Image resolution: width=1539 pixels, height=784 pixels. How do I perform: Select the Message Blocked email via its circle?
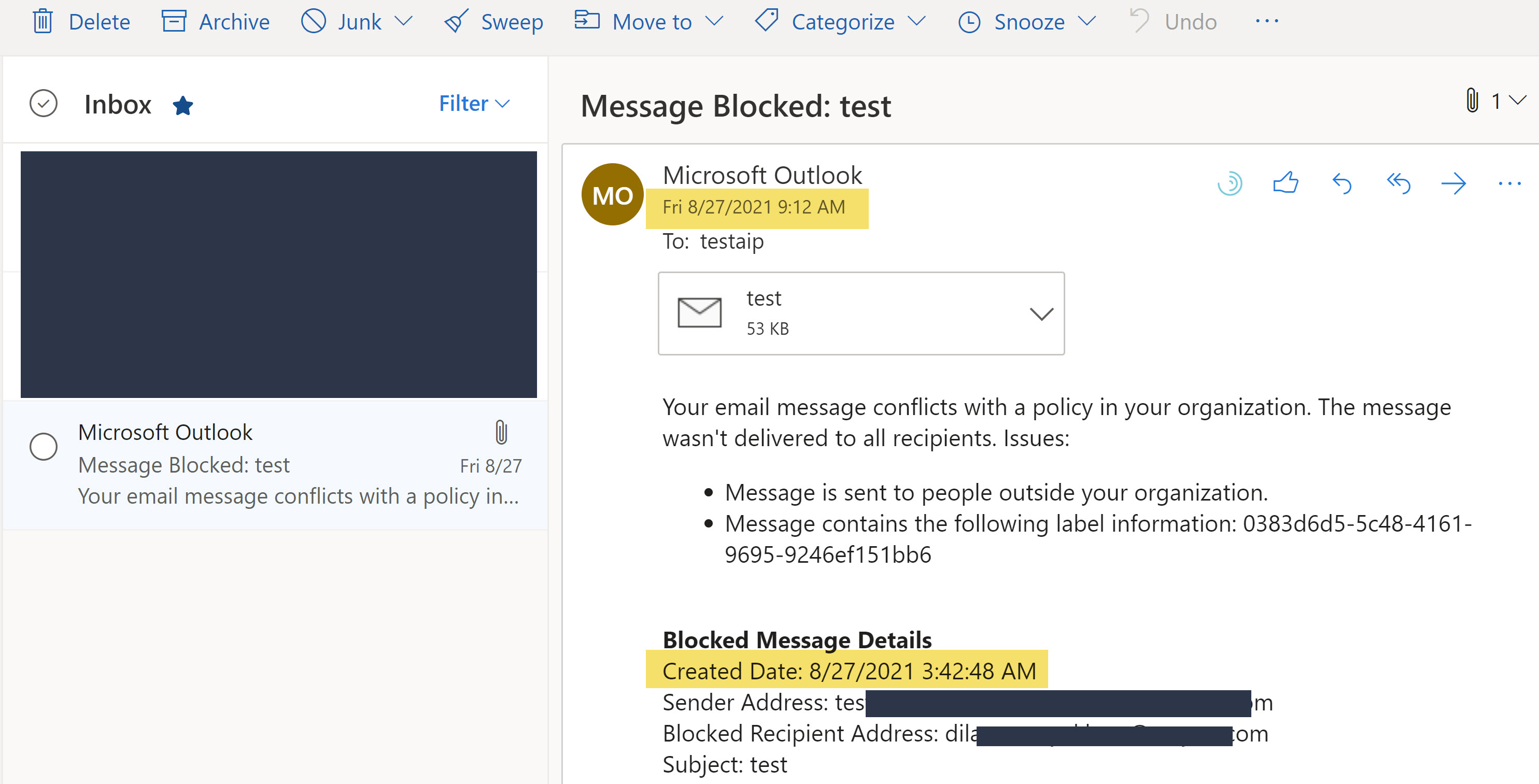(x=43, y=446)
